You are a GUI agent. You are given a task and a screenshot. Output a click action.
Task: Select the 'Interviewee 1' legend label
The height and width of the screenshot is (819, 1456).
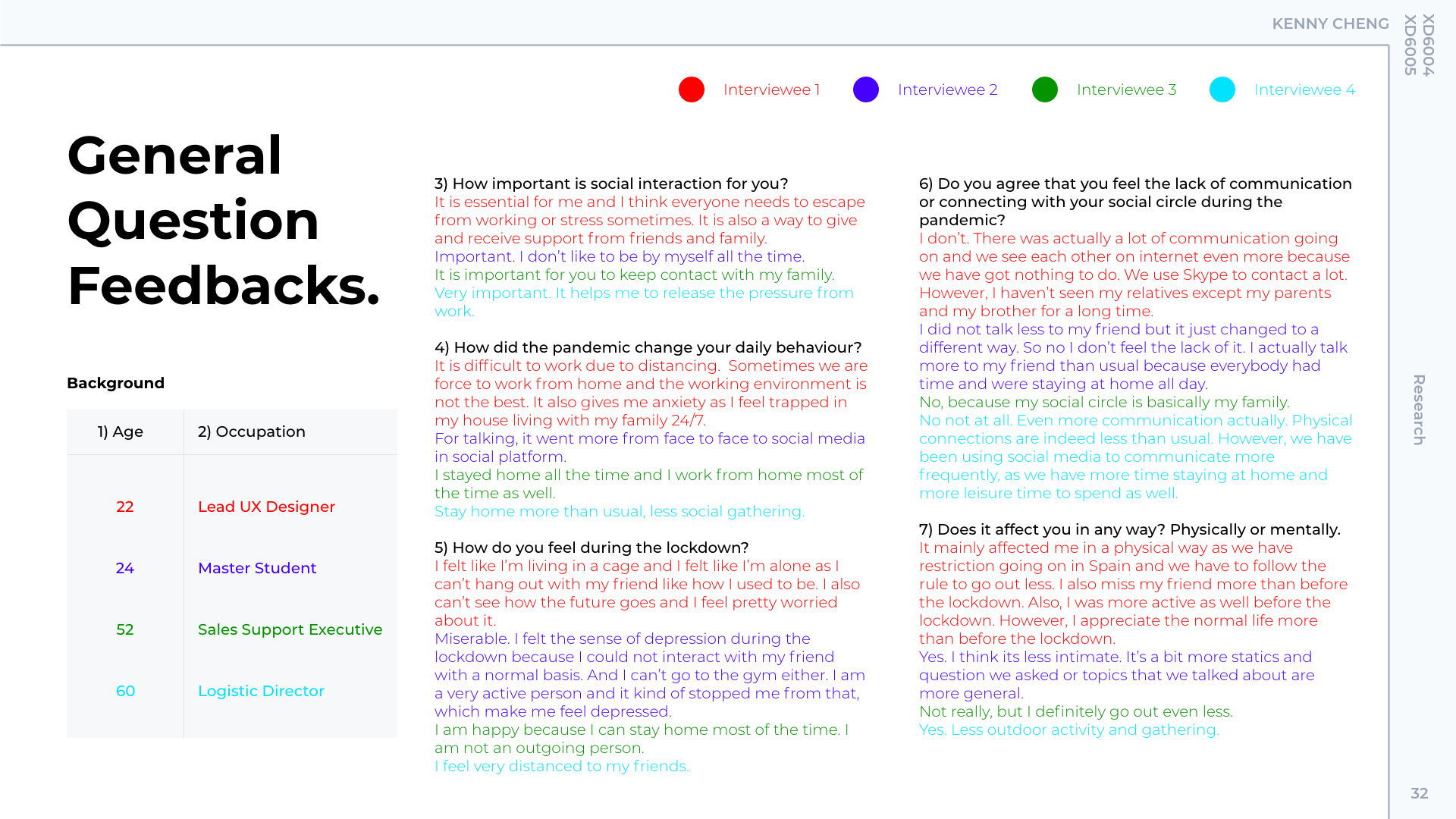771,89
